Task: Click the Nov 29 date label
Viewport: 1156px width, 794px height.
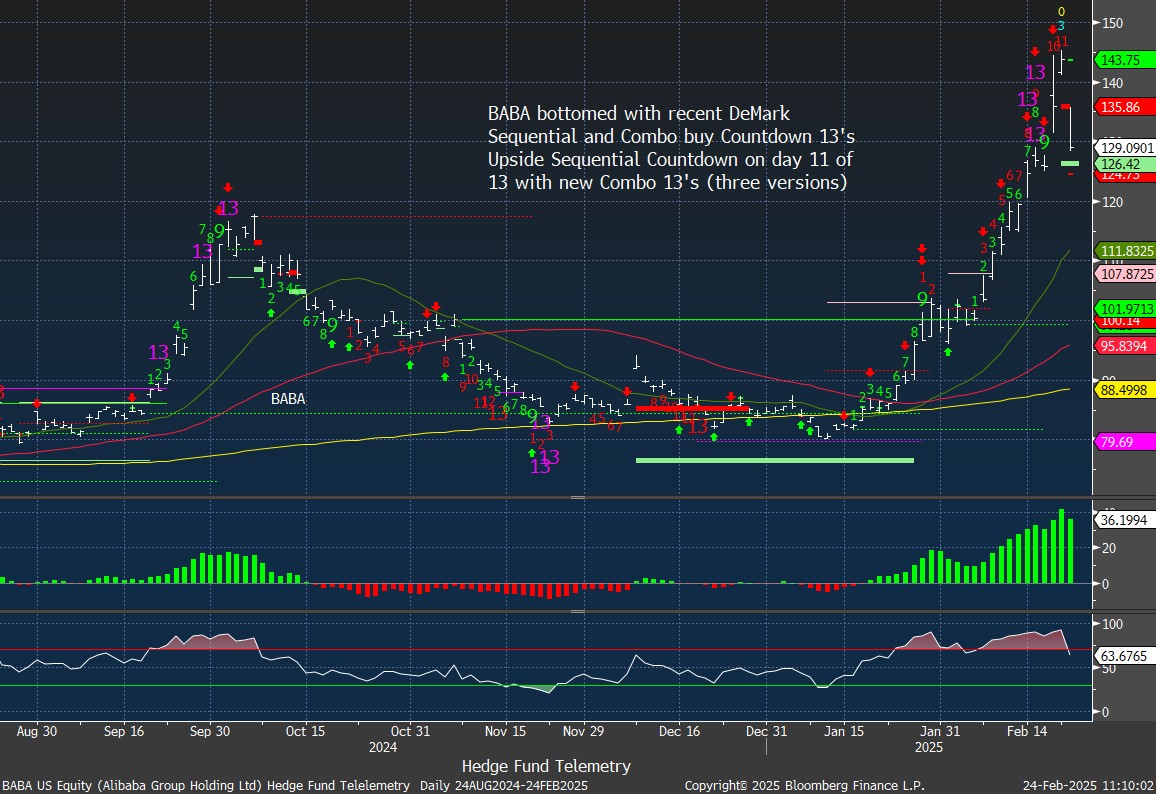Action: [x=583, y=731]
